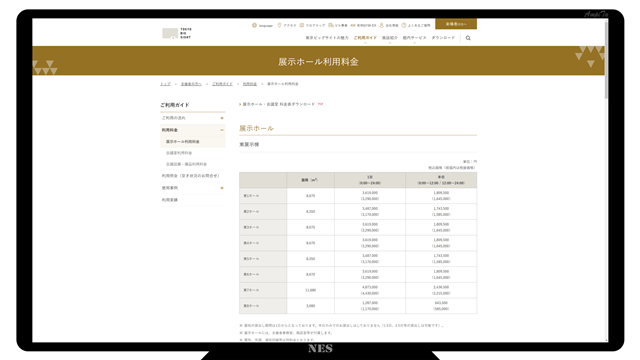This screenshot has height=360, width=640.
Task: Click the globe icon beside language
Action: [x=254, y=25]
